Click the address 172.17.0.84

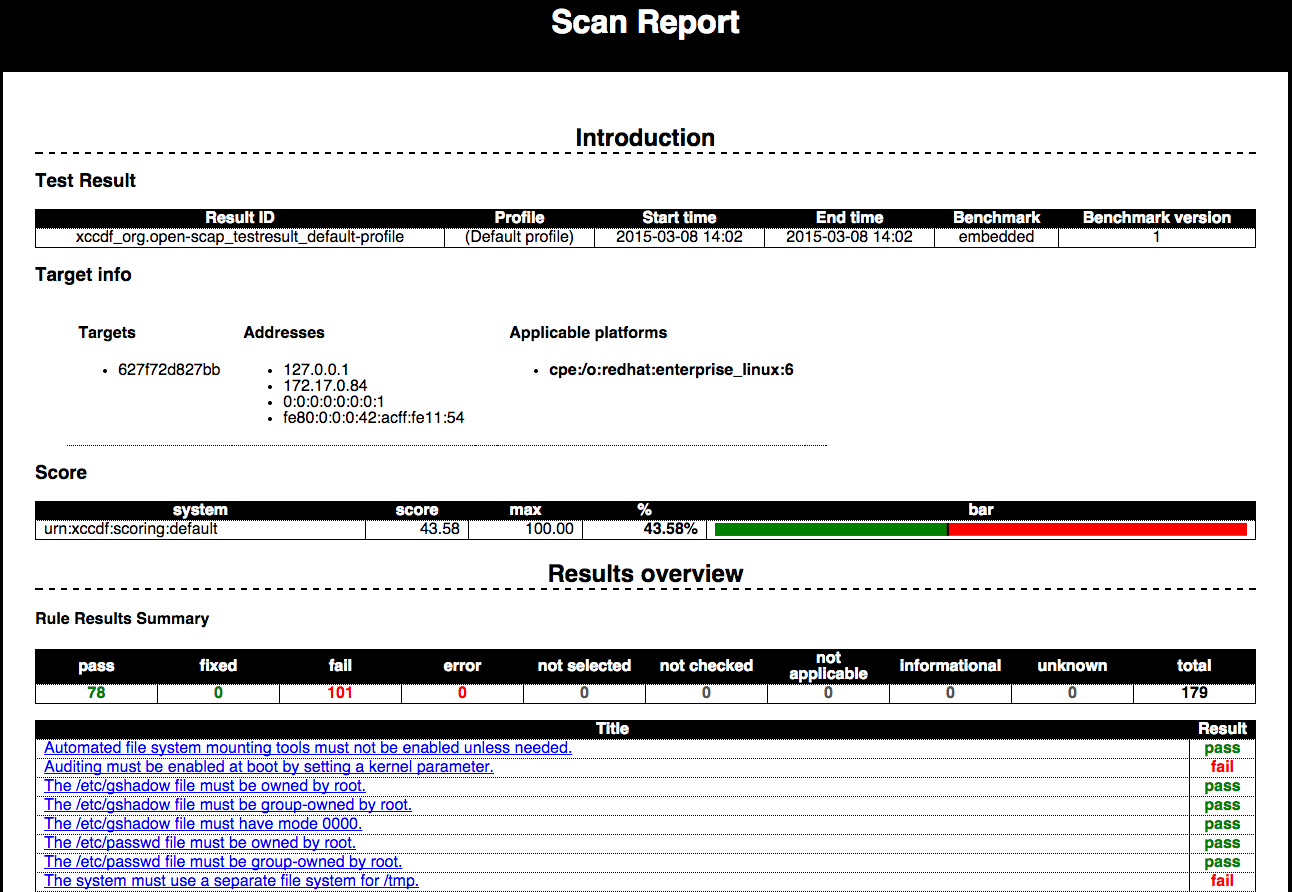(325, 385)
